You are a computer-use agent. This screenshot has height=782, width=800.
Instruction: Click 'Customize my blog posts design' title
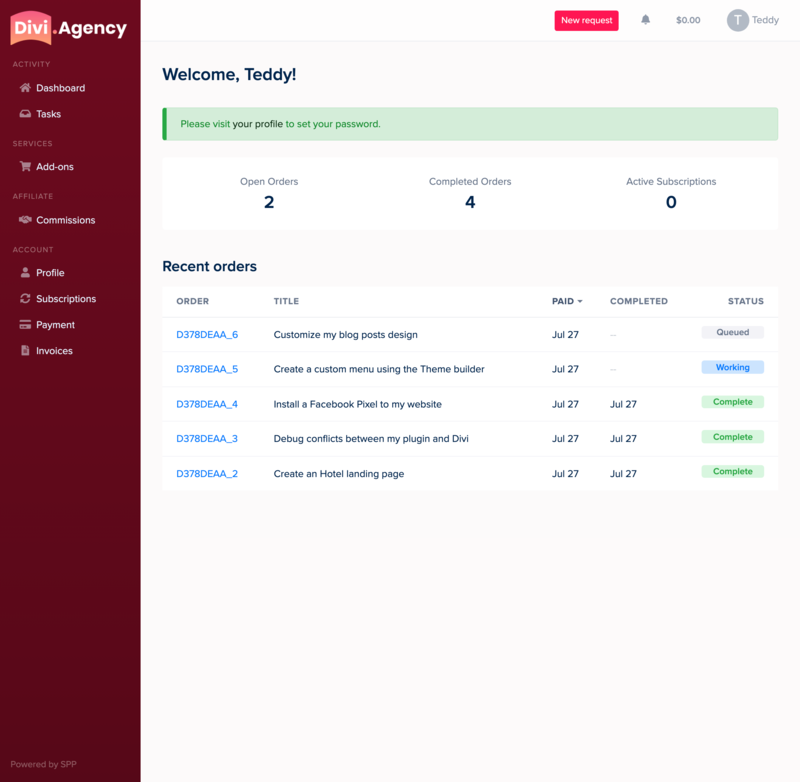345,335
